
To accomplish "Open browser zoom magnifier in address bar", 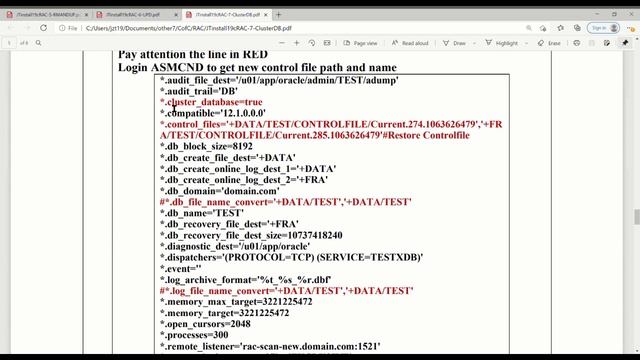I will [x=529, y=28].
